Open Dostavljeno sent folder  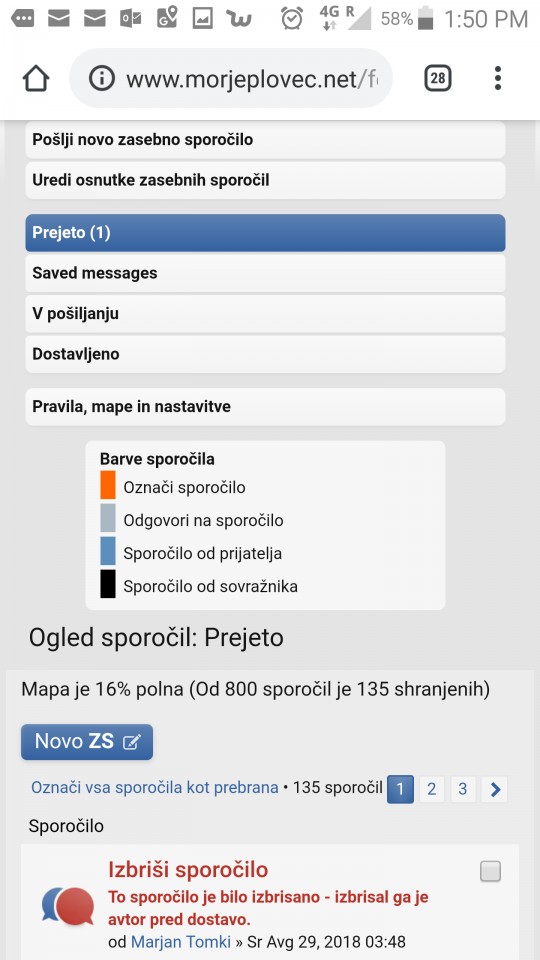click(265, 354)
